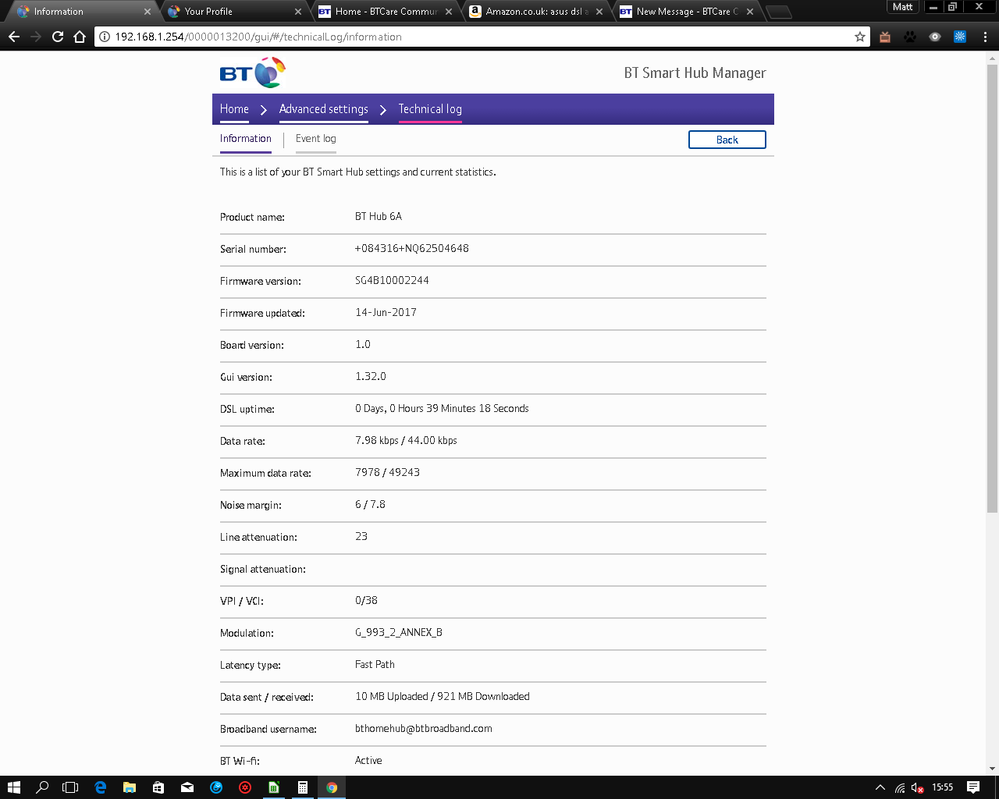Open Calculator from the taskbar
The width and height of the screenshot is (999, 799).
coord(303,788)
